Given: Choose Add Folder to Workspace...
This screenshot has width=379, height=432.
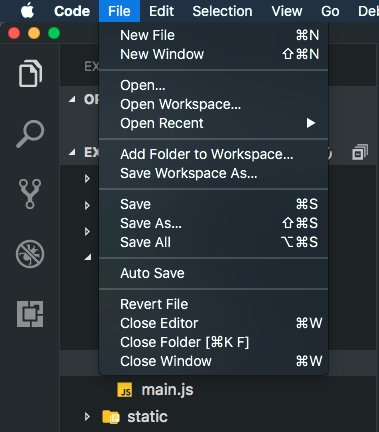Looking at the screenshot, I should click(214, 154).
